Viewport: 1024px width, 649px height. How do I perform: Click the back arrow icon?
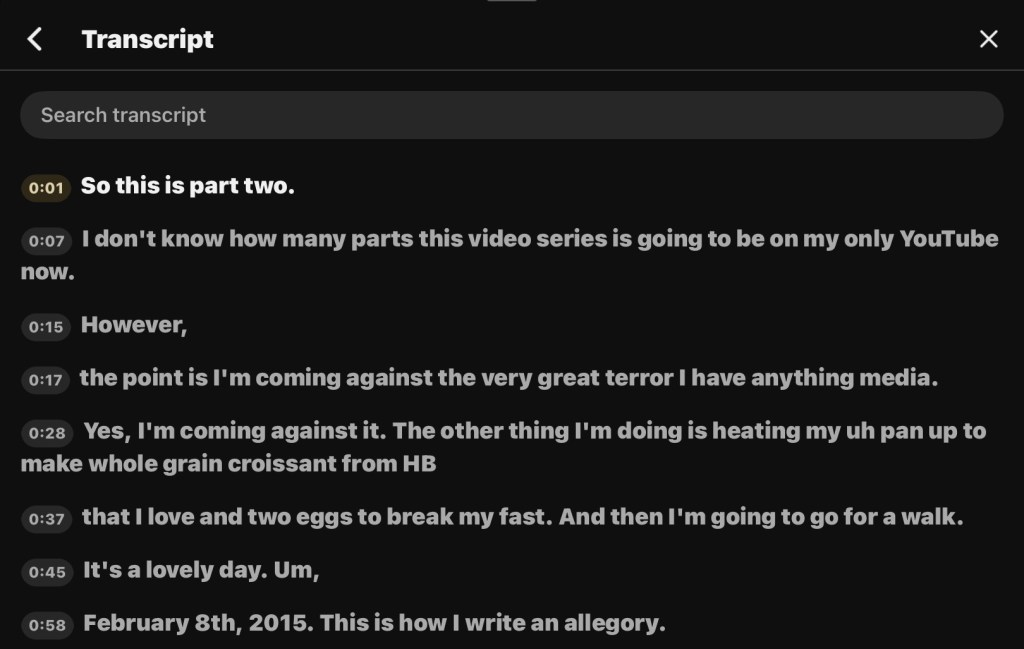tap(35, 39)
